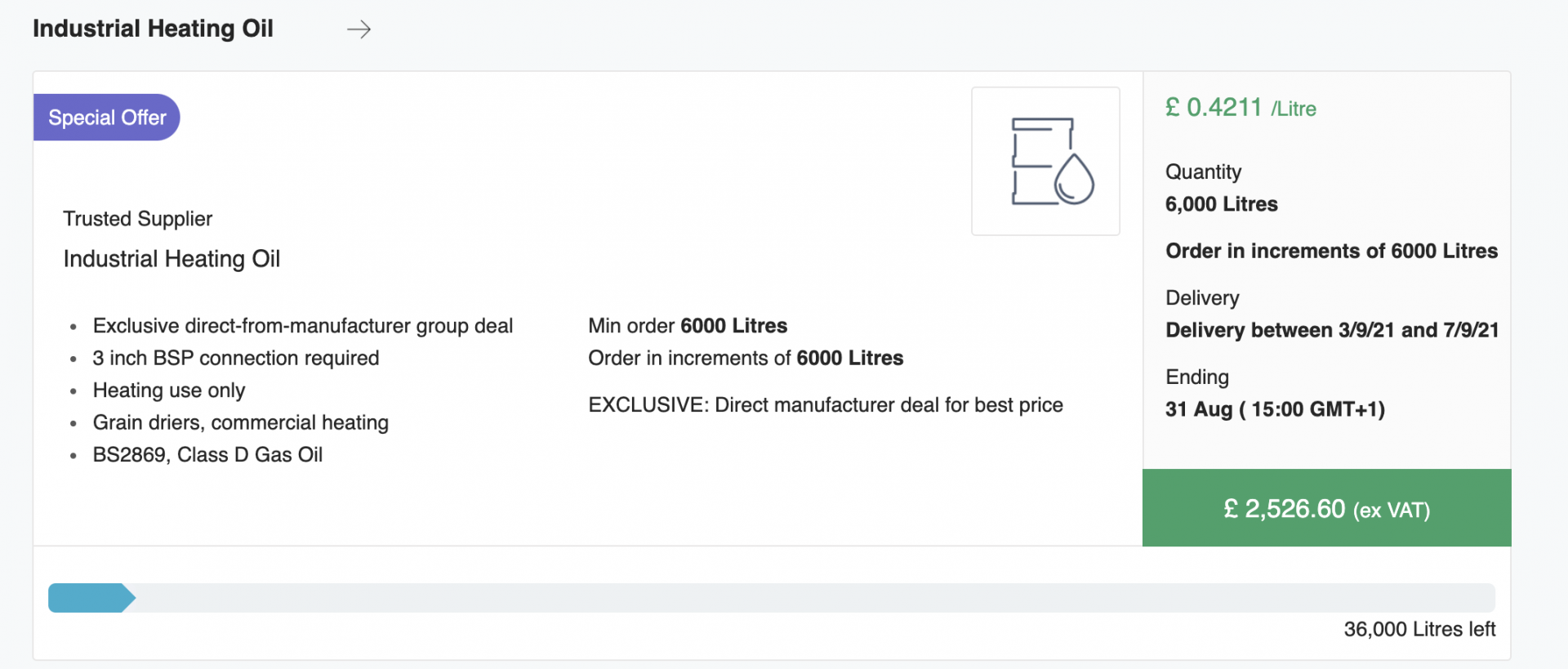The image size is (1568, 669).
Task: Click the Heating use only bullet
Action: 169,390
